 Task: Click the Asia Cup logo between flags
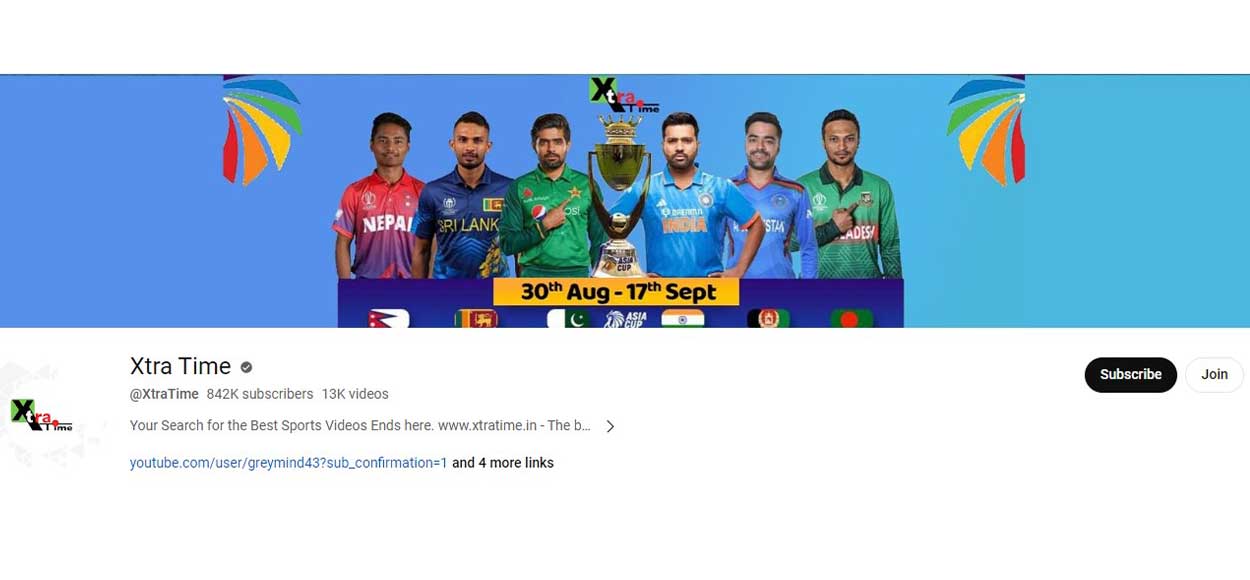(626, 319)
